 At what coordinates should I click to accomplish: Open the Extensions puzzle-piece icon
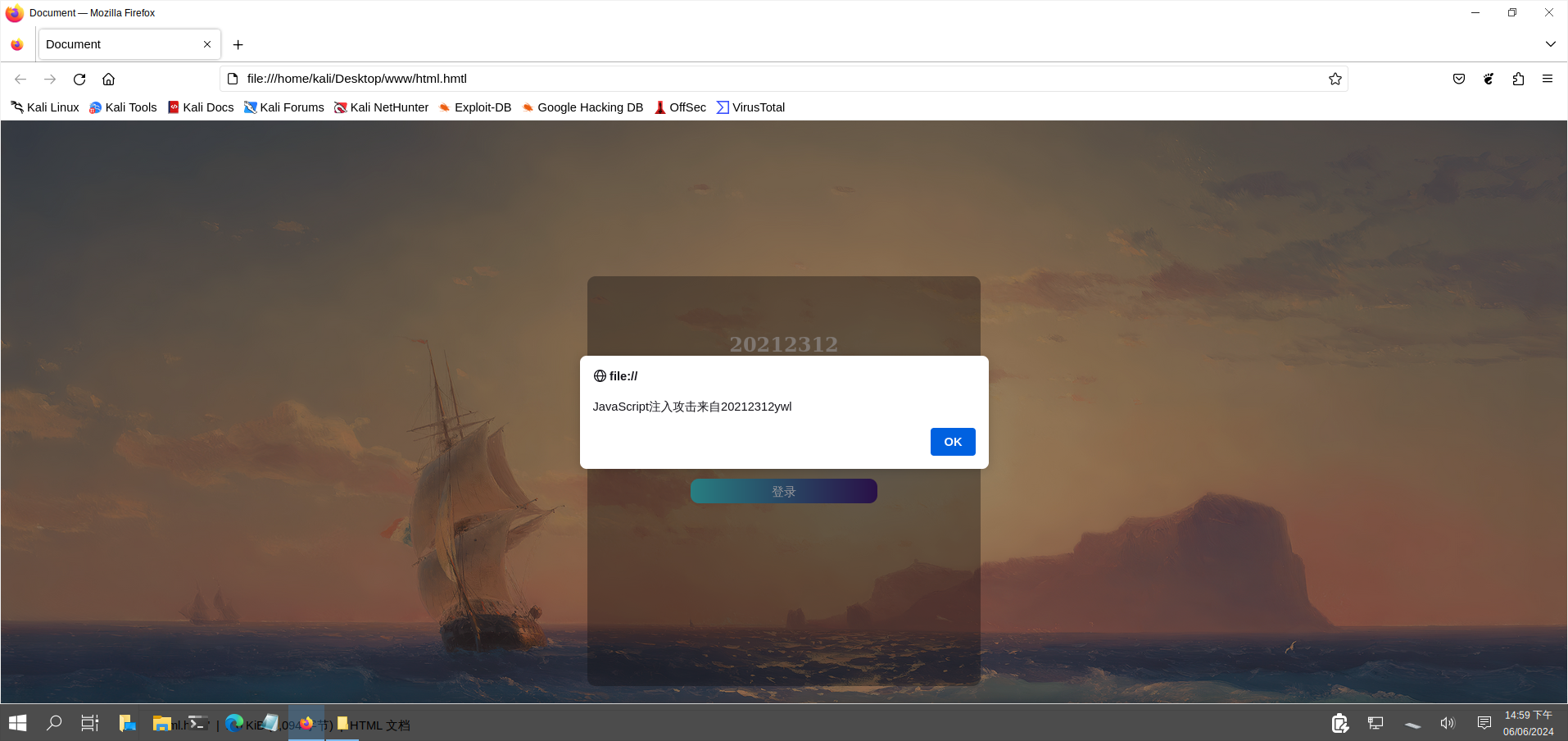(x=1518, y=79)
